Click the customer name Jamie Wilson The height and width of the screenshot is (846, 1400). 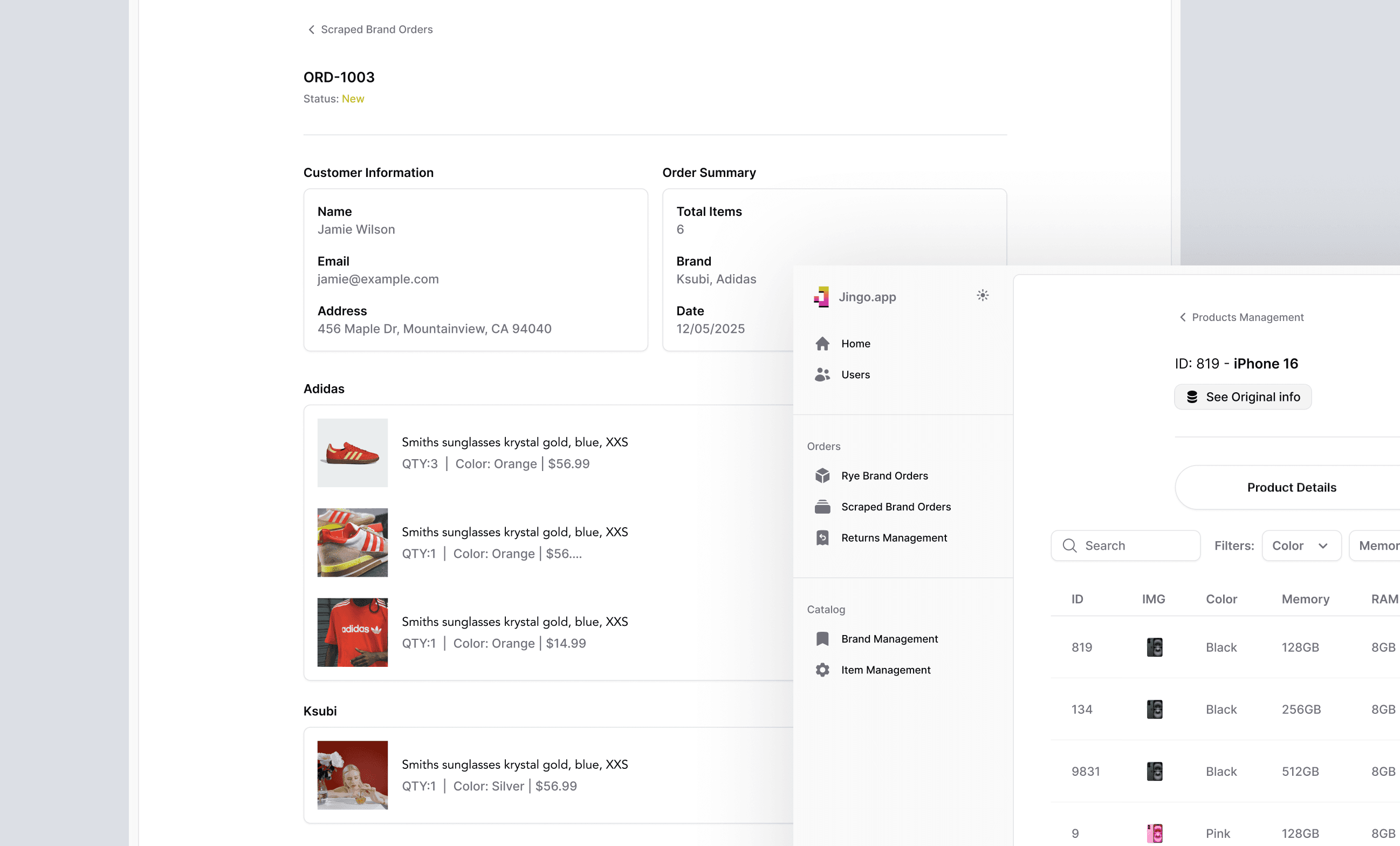coord(356,229)
